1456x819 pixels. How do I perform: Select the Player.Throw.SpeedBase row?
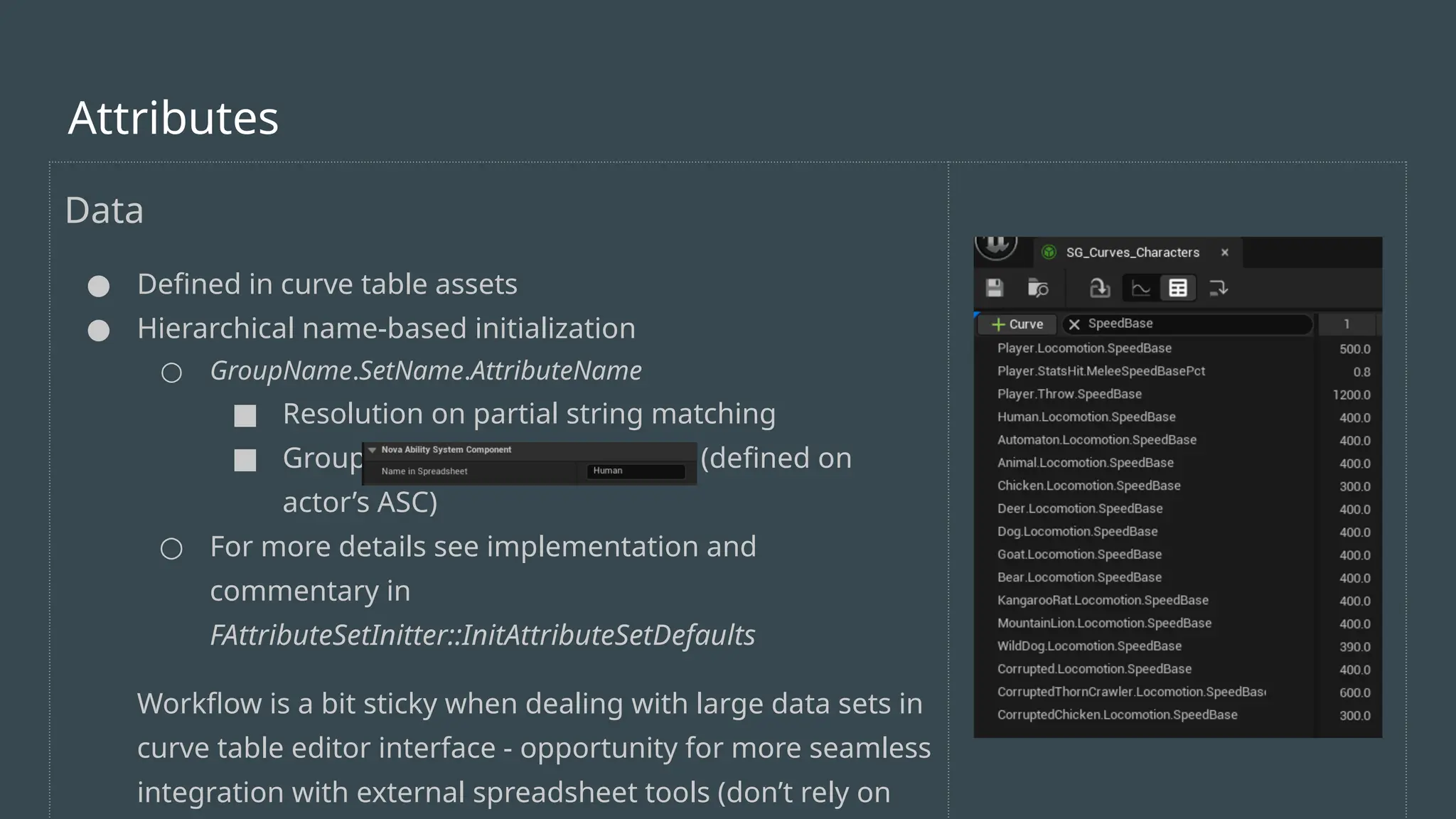click(x=1177, y=394)
